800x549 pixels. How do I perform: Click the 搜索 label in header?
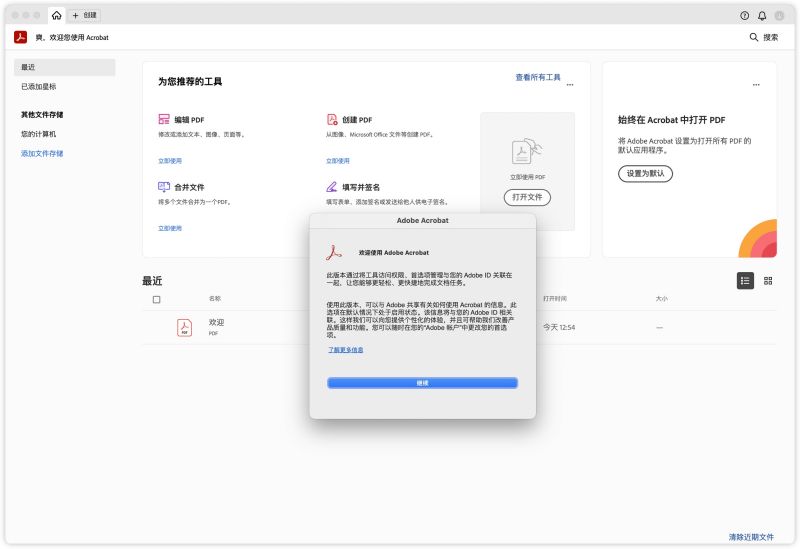tap(770, 37)
